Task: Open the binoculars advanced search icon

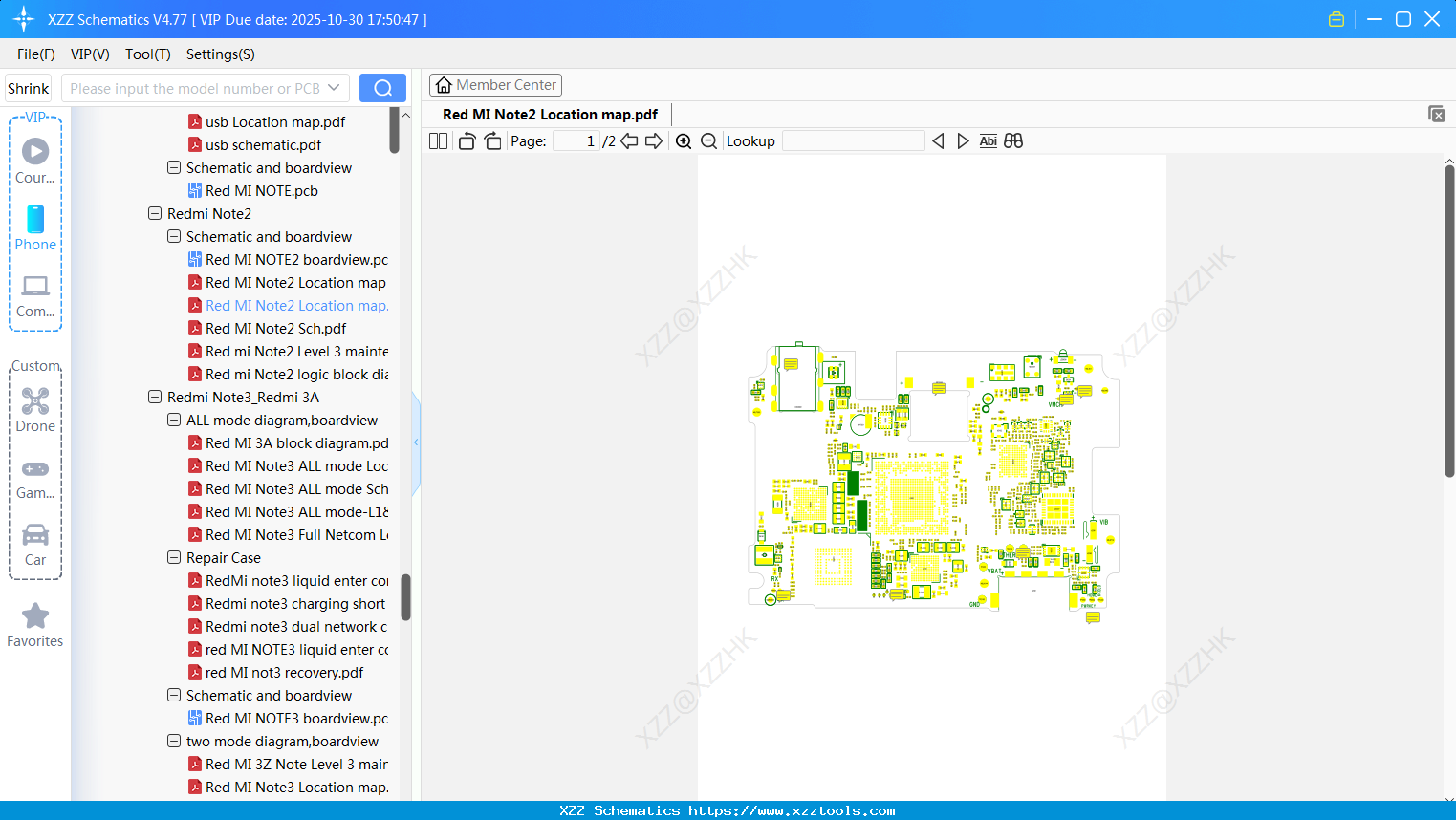Action: tap(1013, 140)
